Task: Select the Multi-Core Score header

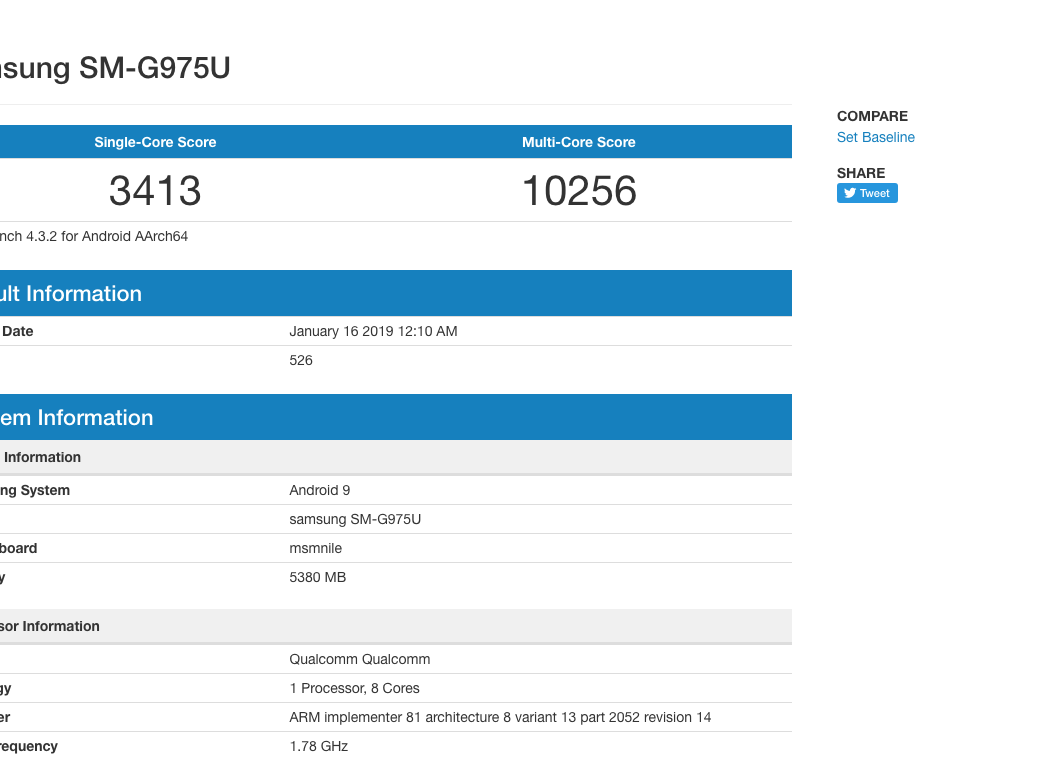Action: coord(578,142)
